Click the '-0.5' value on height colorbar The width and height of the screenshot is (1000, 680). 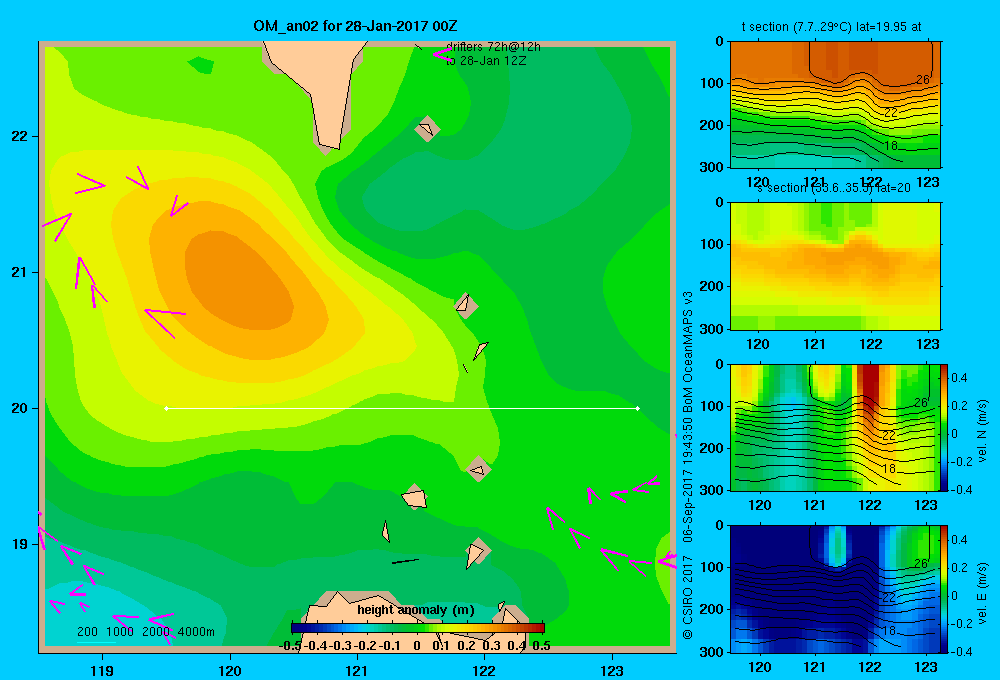pyautogui.click(x=290, y=646)
